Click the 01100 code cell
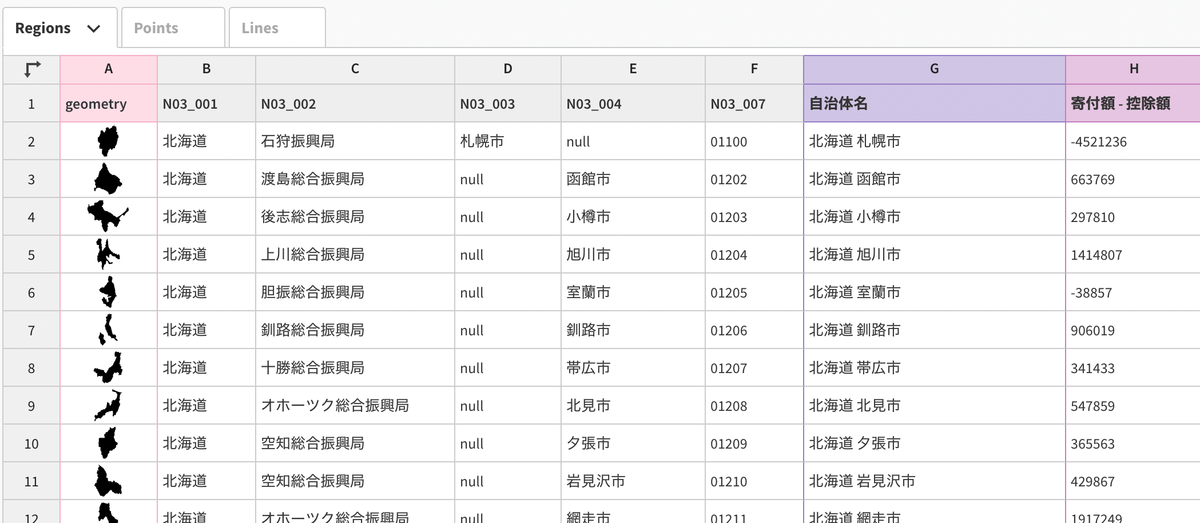 pyautogui.click(x=754, y=141)
